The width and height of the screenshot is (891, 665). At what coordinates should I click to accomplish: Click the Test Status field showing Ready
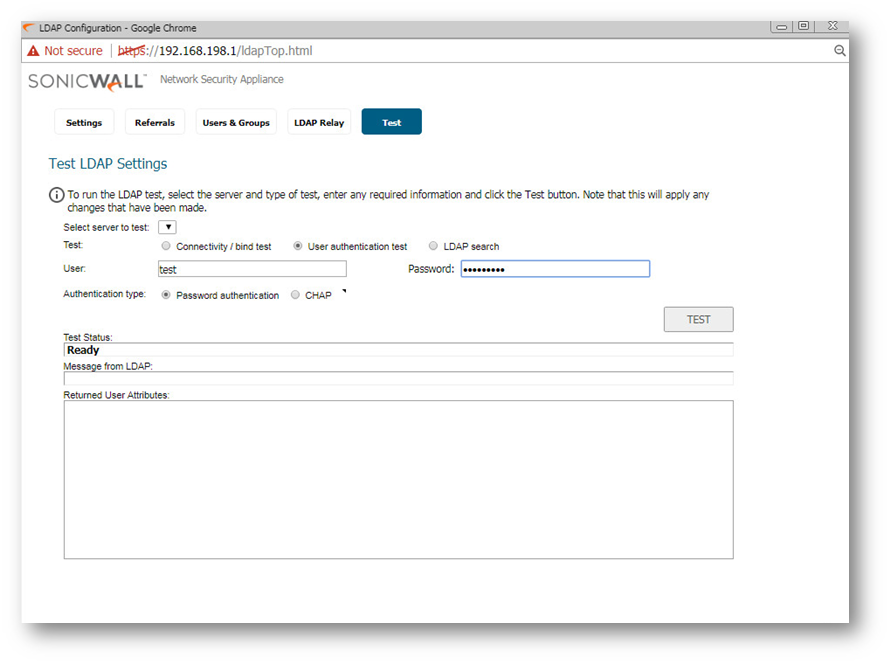(398, 350)
